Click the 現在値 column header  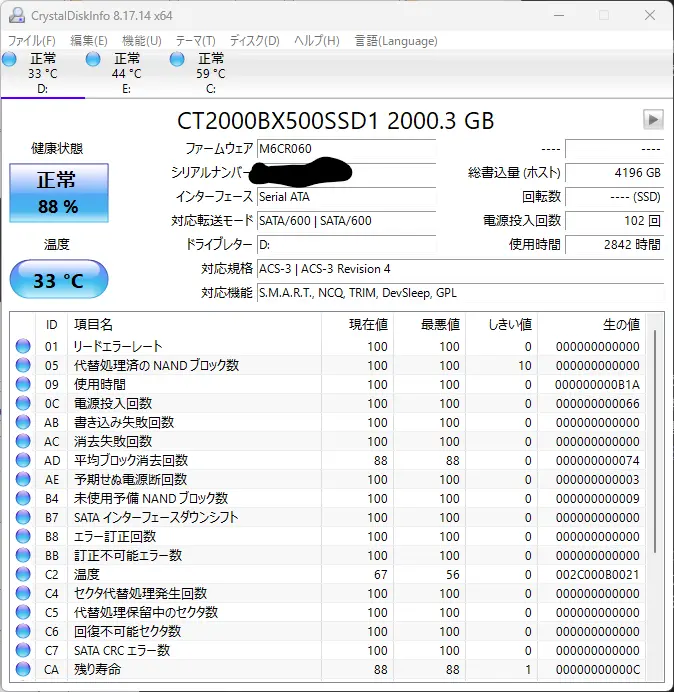click(358, 325)
